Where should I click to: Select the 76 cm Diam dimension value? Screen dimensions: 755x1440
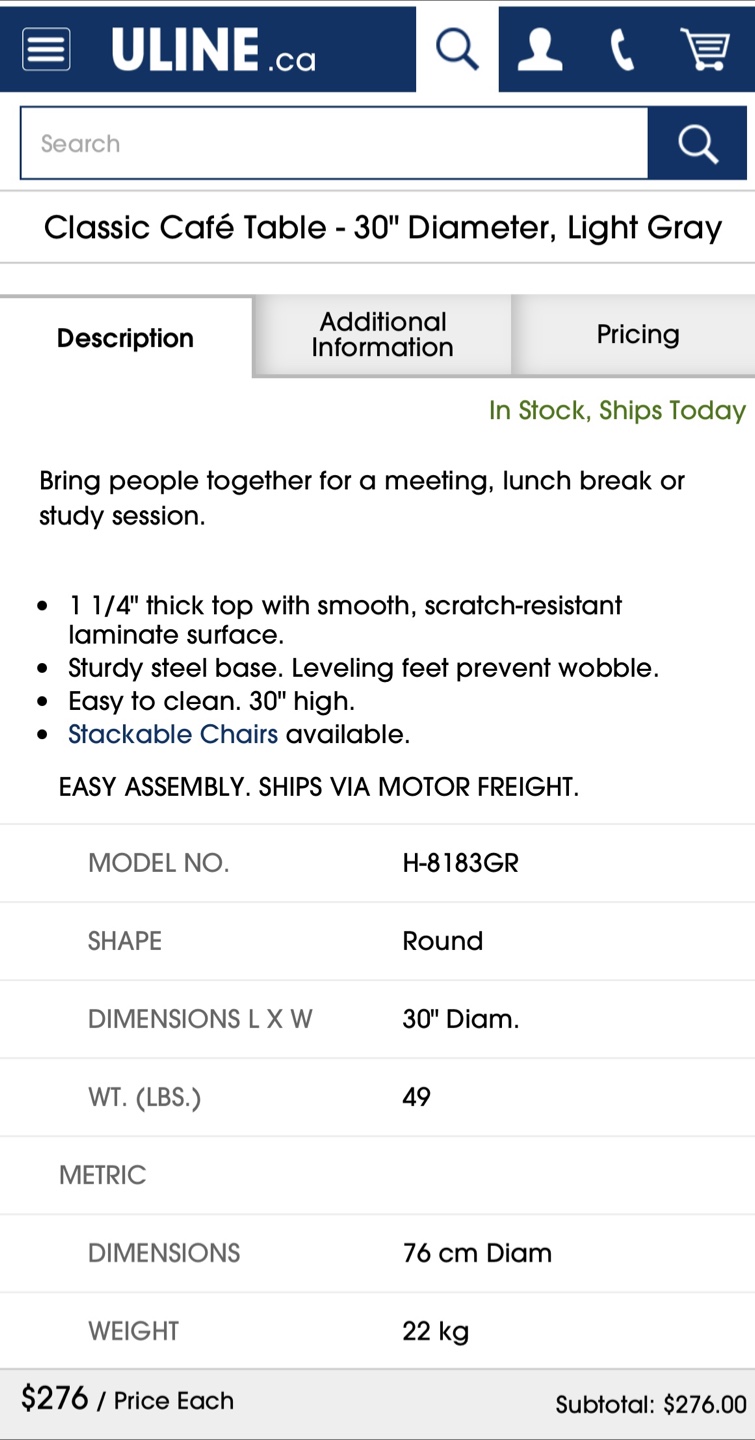(x=477, y=1253)
